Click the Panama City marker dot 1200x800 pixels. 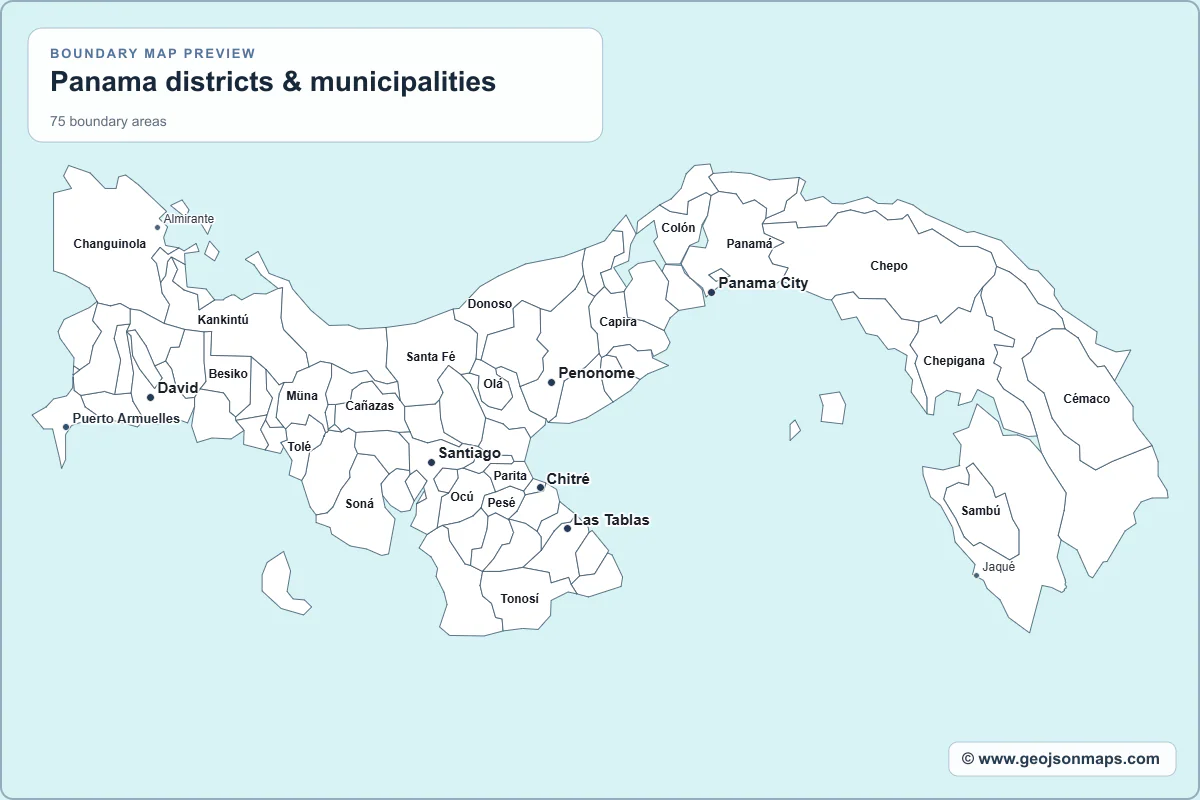[711, 293]
